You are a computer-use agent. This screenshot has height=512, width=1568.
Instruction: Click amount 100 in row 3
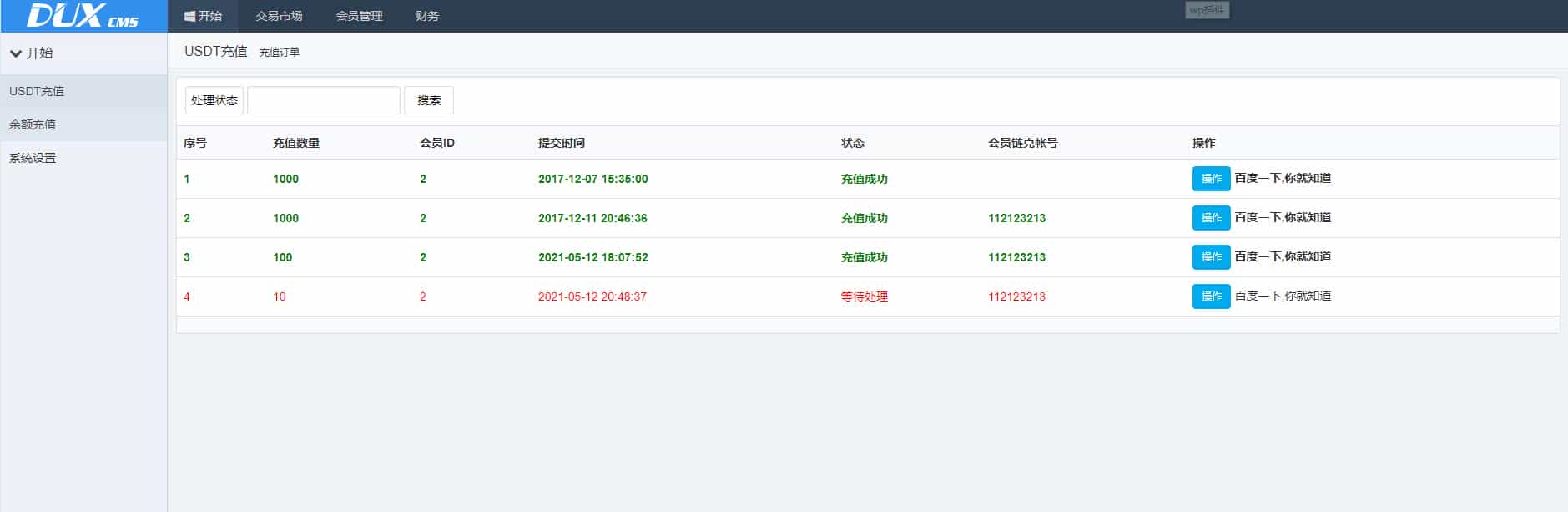click(x=283, y=257)
